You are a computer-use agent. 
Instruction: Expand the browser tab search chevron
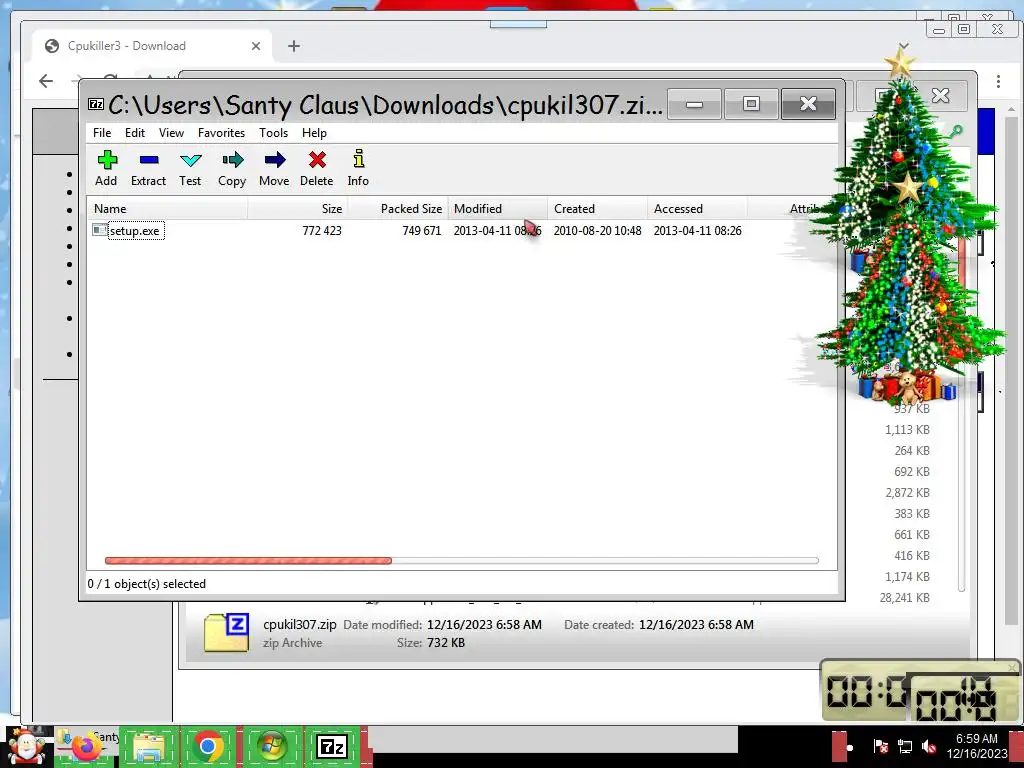tap(904, 46)
